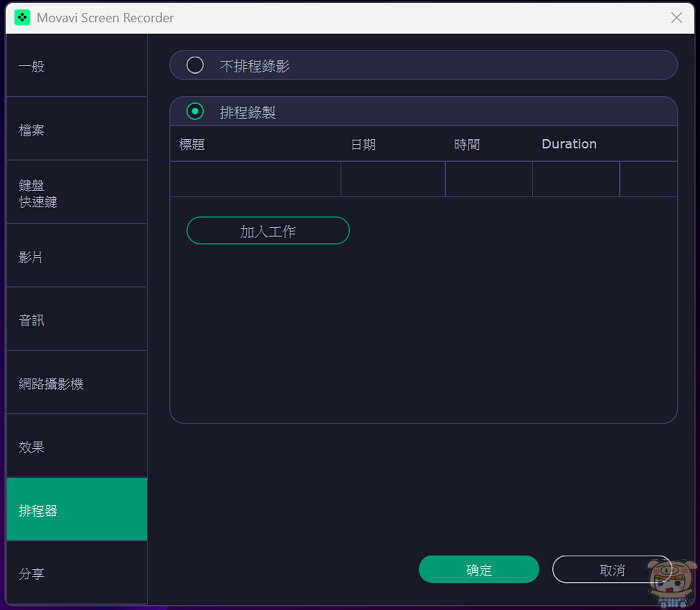Click the Duration column header
This screenshot has width=700, height=610.
tap(569, 144)
